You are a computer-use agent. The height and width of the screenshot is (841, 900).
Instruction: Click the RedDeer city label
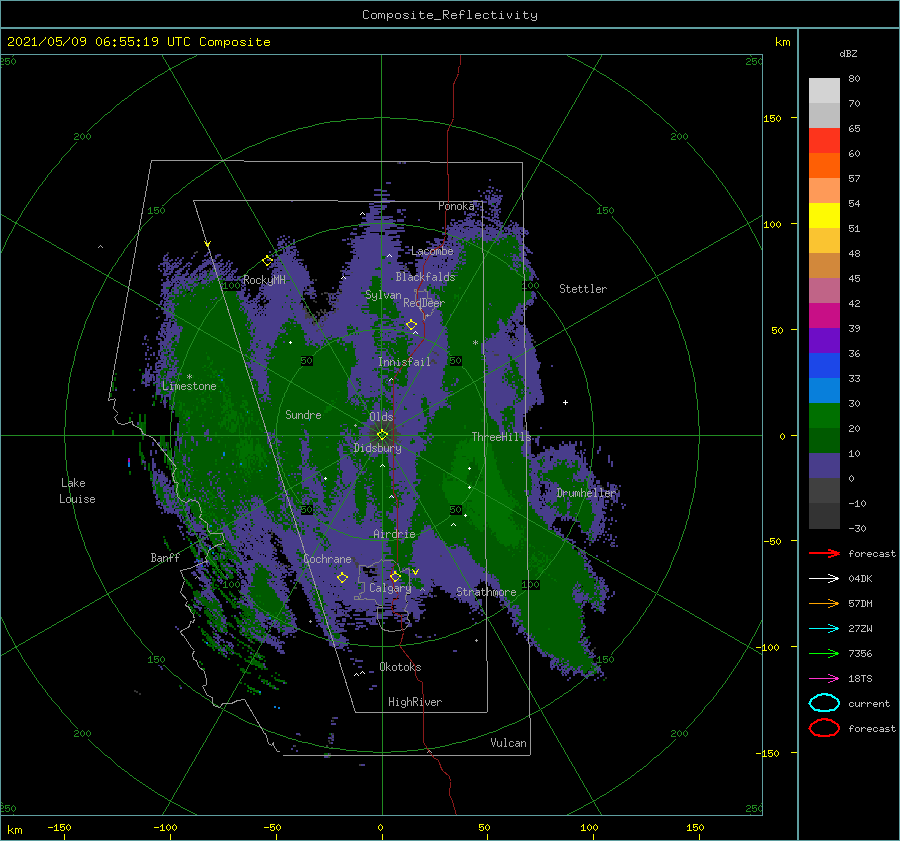pos(424,303)
